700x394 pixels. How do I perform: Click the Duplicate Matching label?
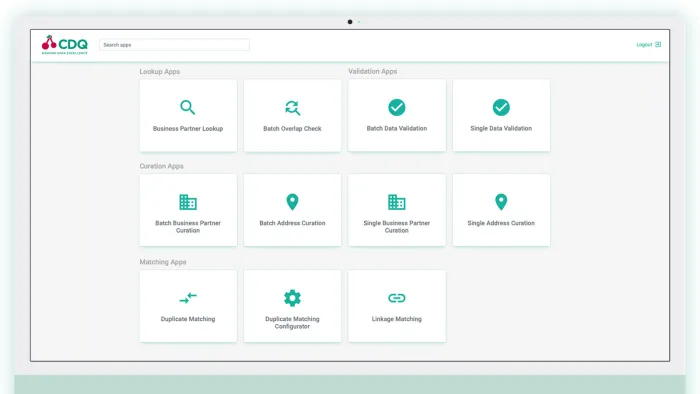(x=188, y=319)
